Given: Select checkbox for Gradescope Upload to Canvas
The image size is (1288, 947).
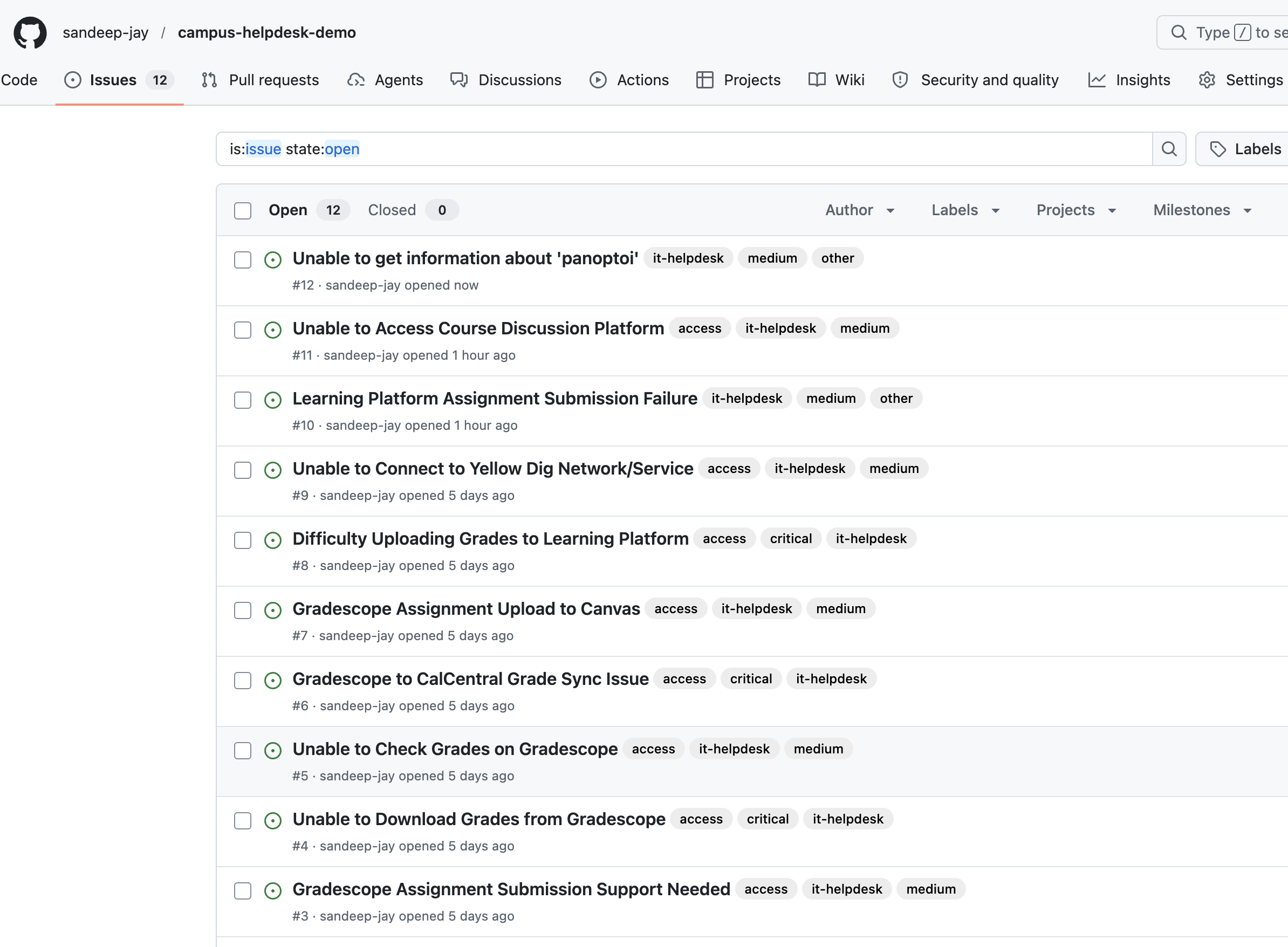Looking at the screenshot, I should click(x=243, y=610).
